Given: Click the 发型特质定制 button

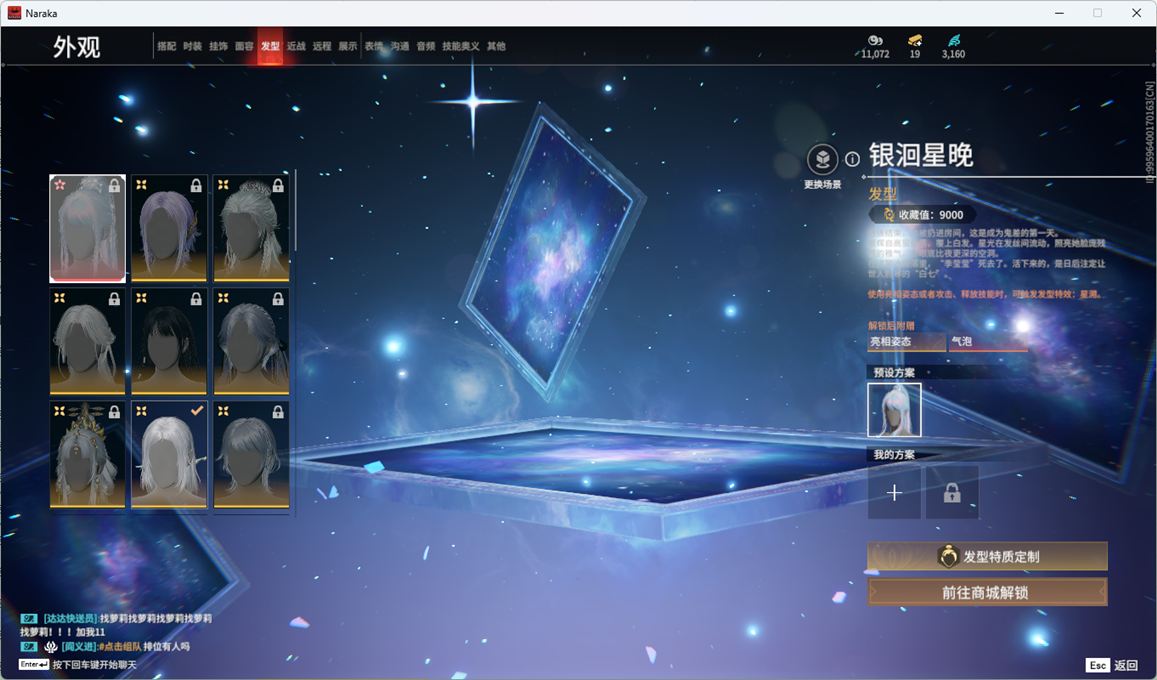Looking at the screenshot, I should click(987, 556).
